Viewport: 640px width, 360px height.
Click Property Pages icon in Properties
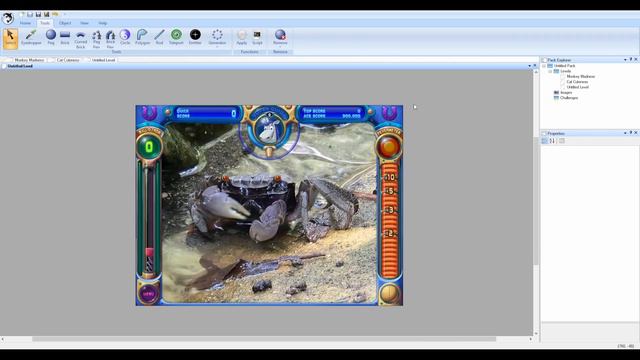[x=562, y=141]
